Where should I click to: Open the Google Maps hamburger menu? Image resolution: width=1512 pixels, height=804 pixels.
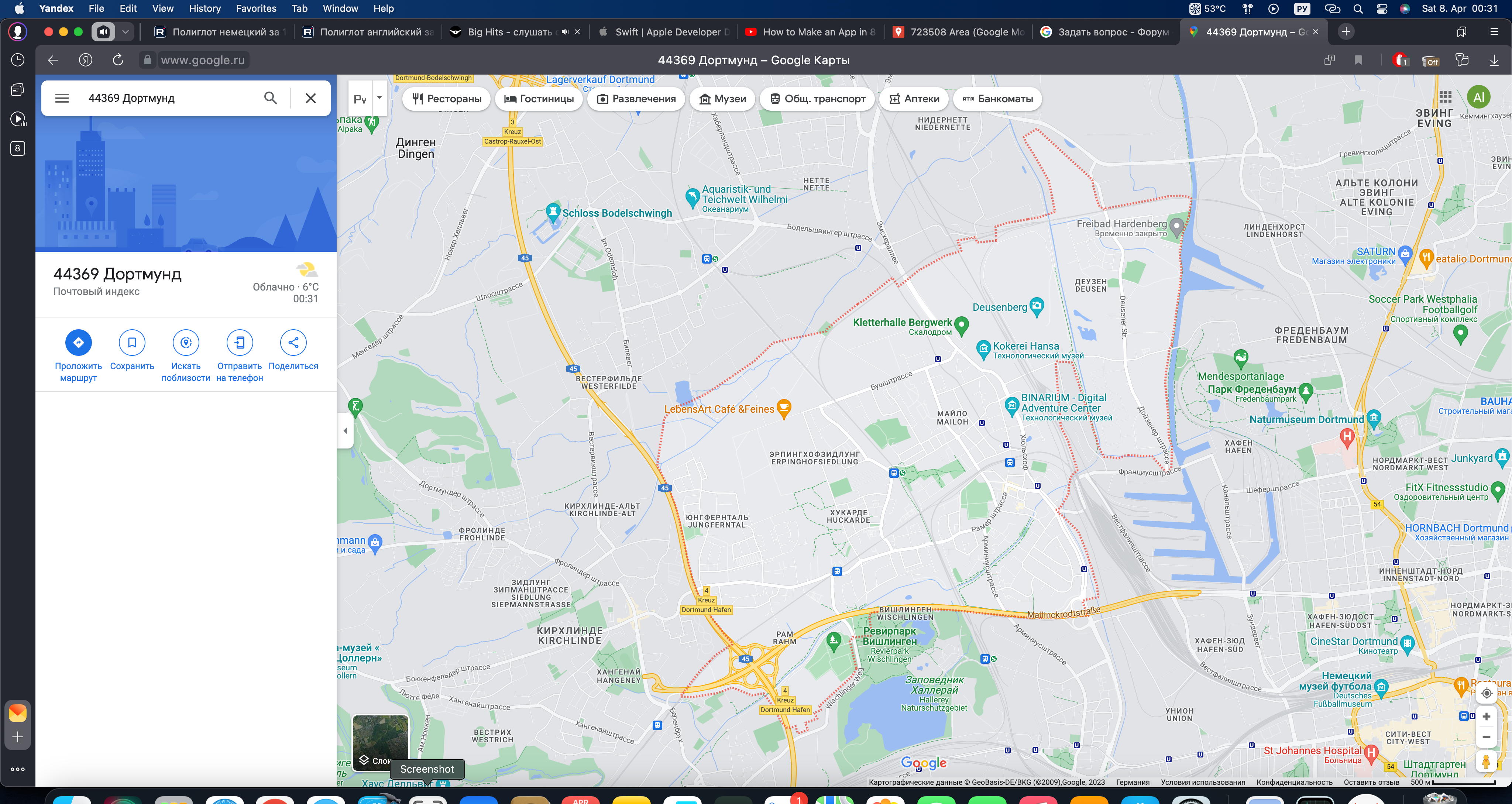(x=62, y=98)
